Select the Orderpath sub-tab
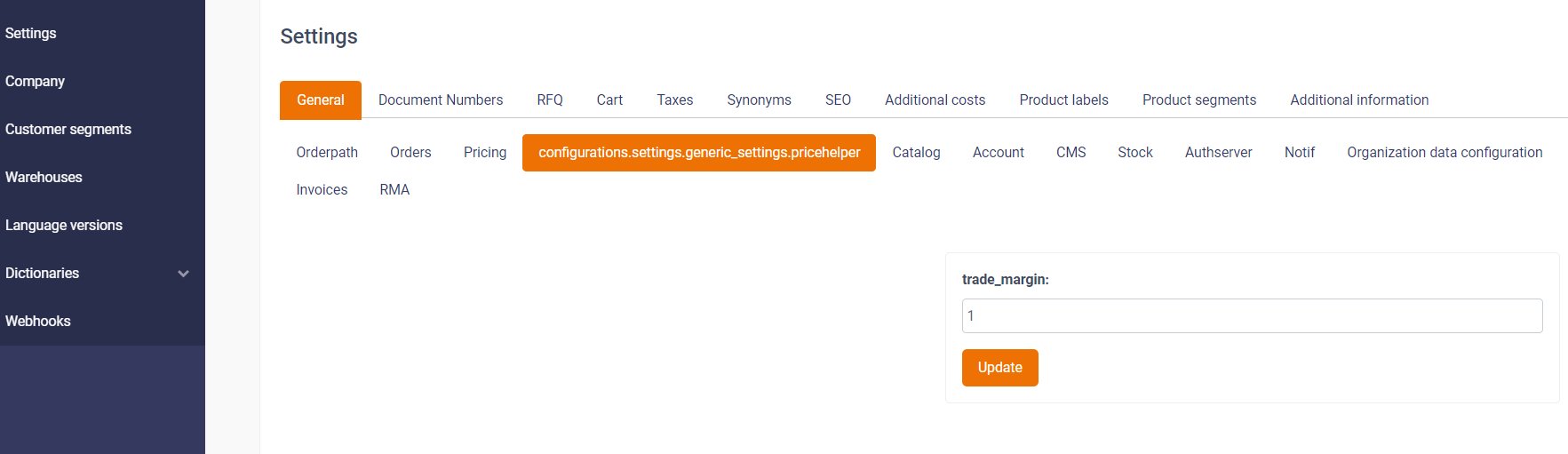Screen dimensions: 1568x454 [x=327, y=153]
